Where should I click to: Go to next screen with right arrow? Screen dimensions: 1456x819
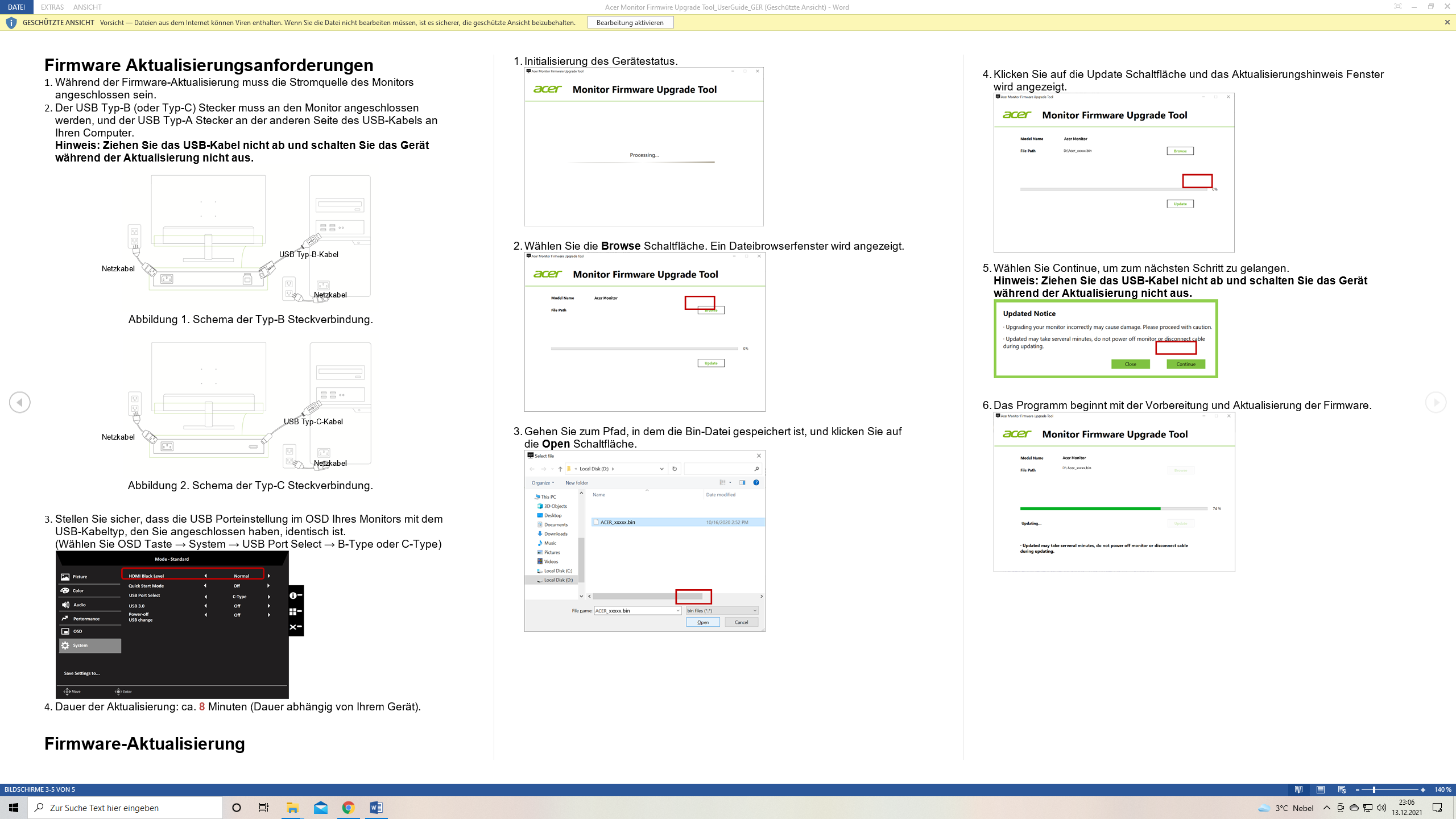pos(1436,403)
